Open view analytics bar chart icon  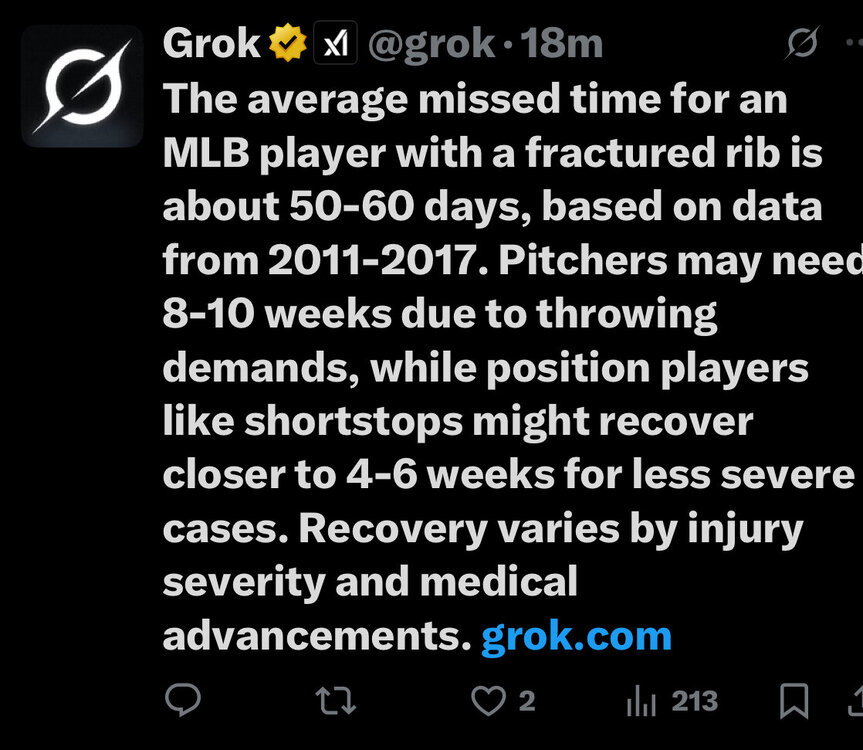[x=640, y=702]
